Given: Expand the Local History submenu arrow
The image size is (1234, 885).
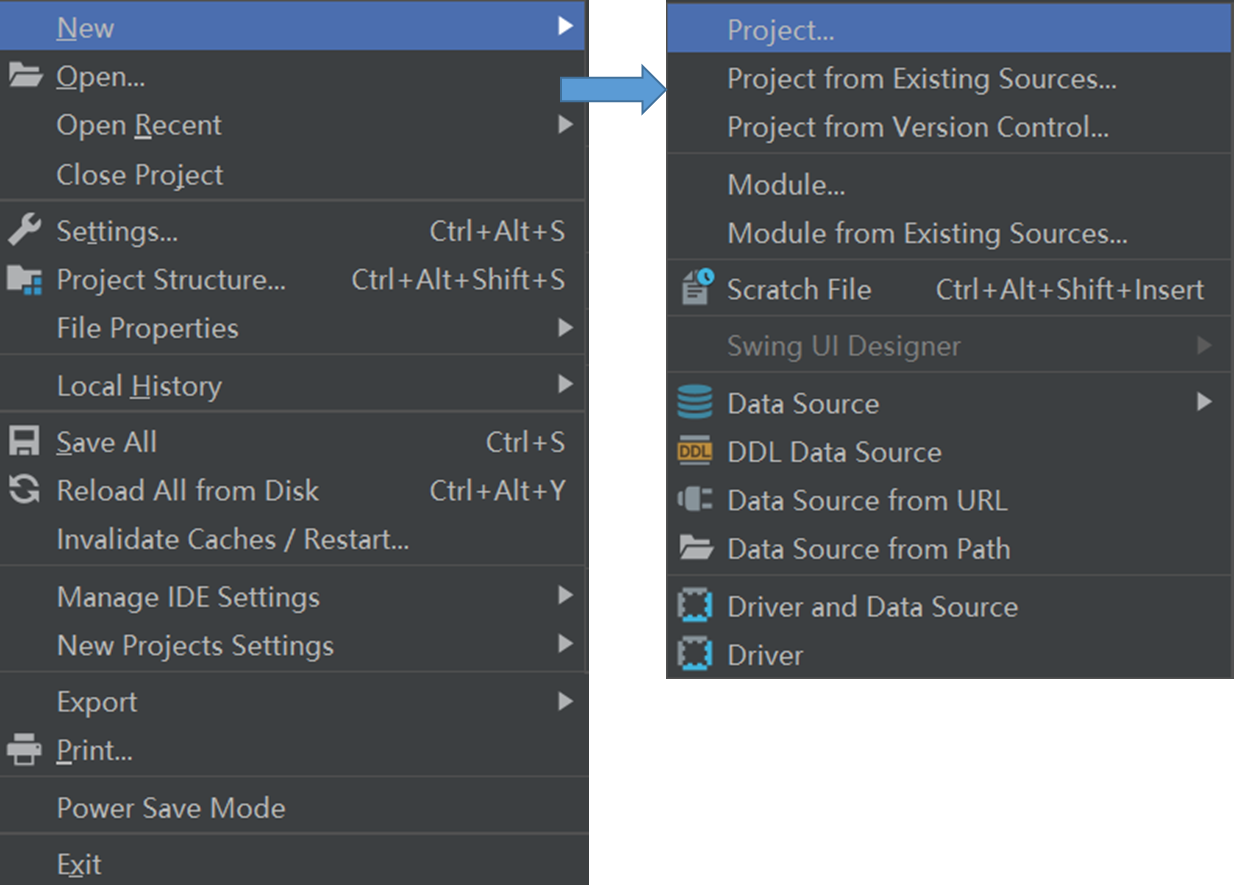Looking at the screenshot, I should pos(565,385).
